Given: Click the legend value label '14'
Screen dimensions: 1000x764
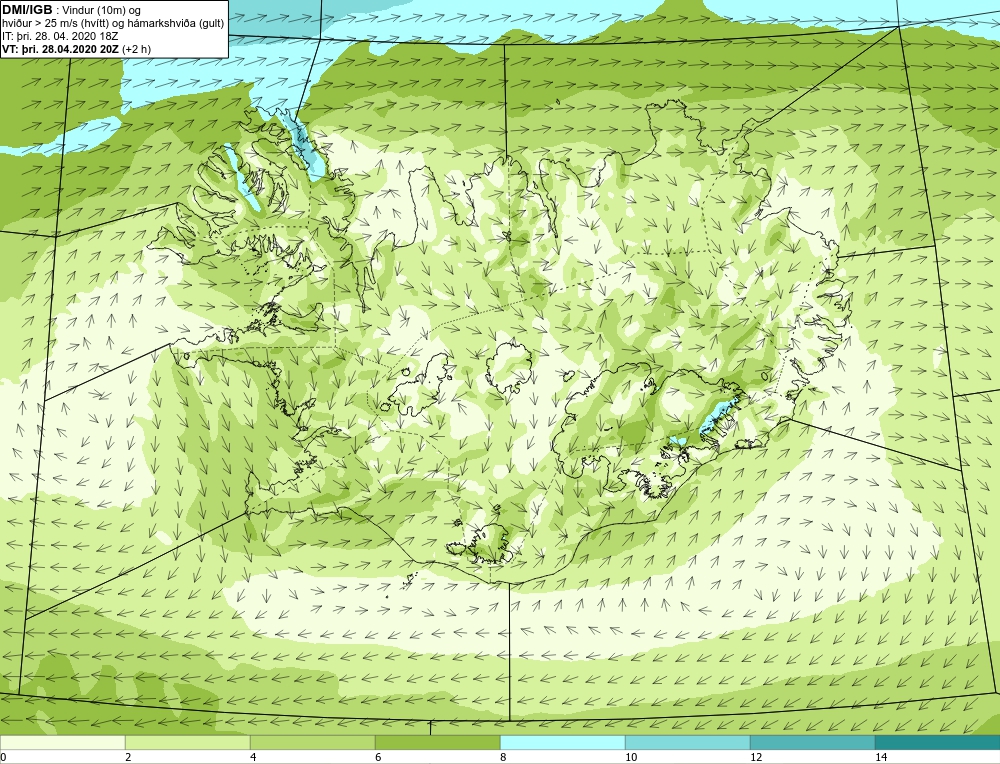Looking at the screenshot, I should 881,757.
